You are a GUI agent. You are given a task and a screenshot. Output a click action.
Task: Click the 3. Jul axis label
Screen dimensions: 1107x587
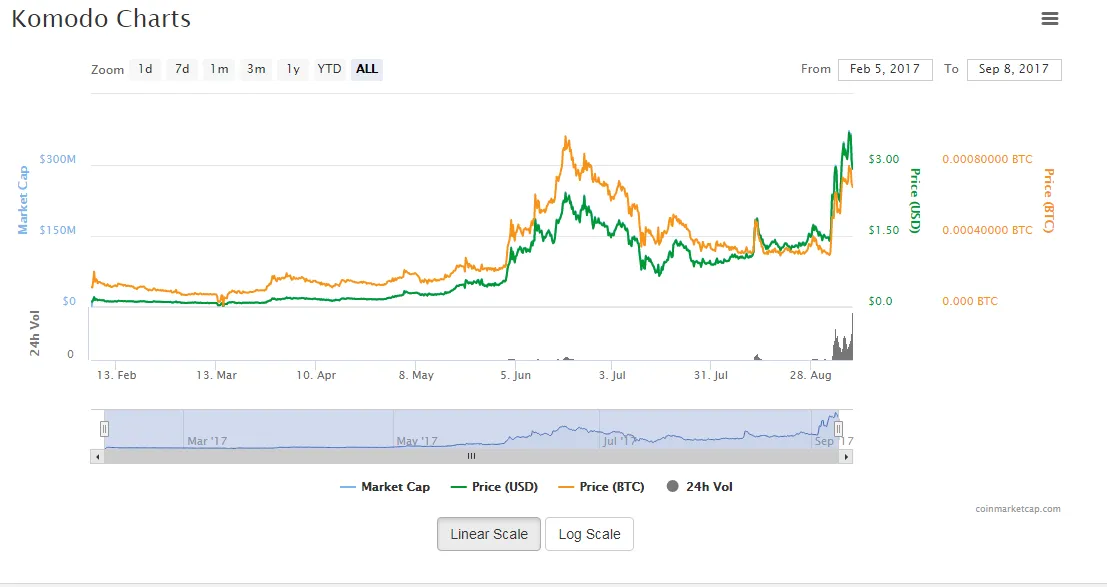(612, 375)
